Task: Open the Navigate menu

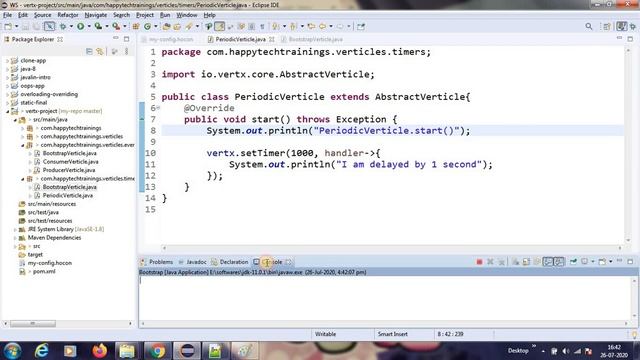Action: point(96,15)
